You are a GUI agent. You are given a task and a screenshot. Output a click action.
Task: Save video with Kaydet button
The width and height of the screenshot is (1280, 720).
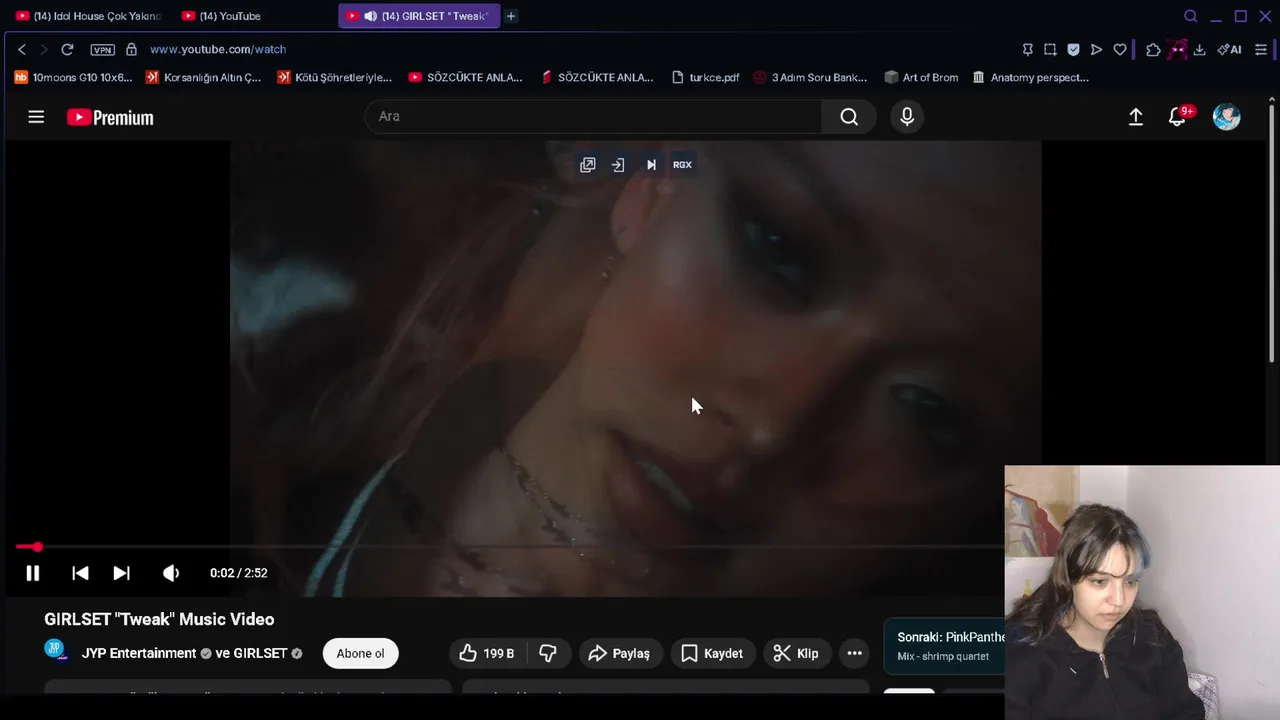tap(712, 654)
